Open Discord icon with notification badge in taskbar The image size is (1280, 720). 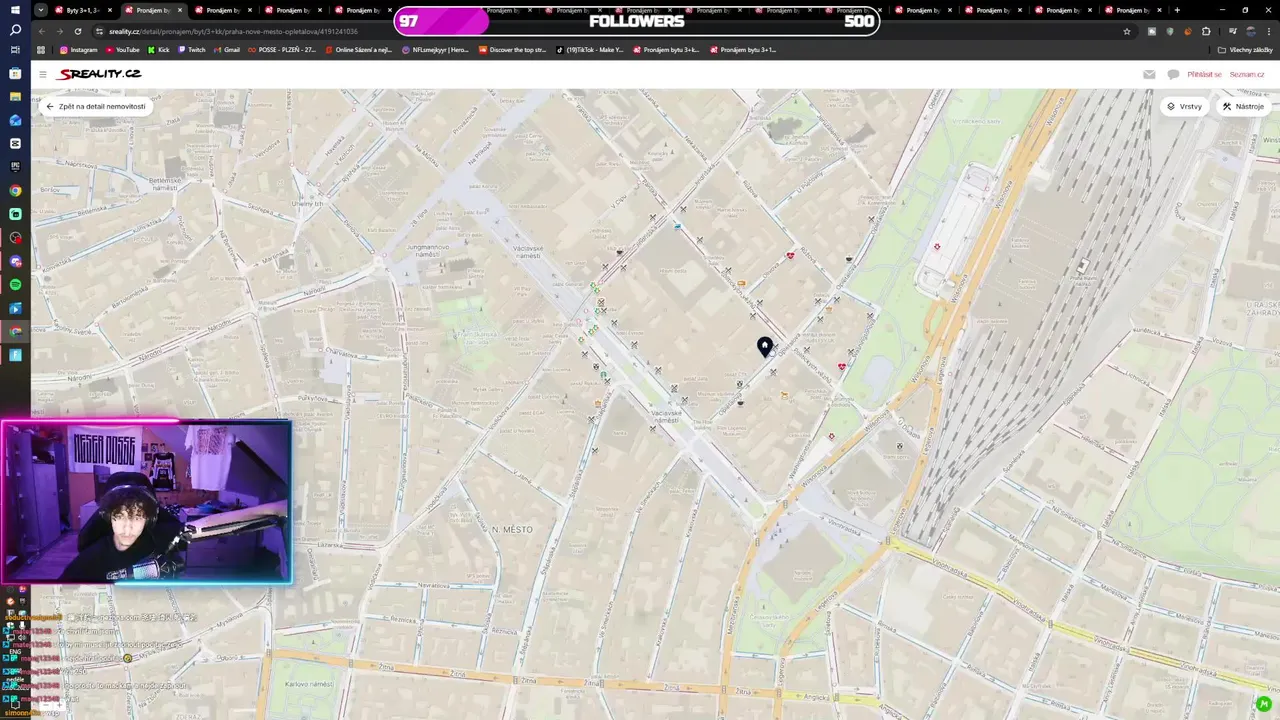tap(15, 261)
